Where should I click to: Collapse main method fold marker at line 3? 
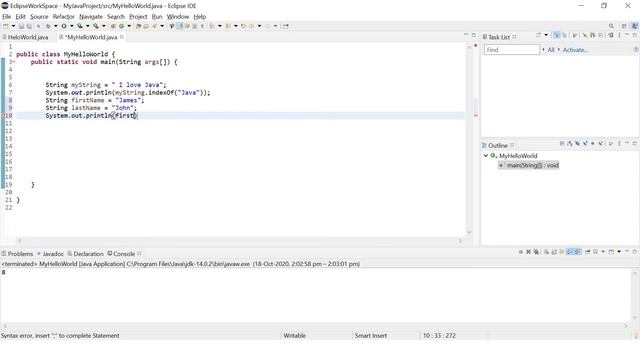click(14, 62)
